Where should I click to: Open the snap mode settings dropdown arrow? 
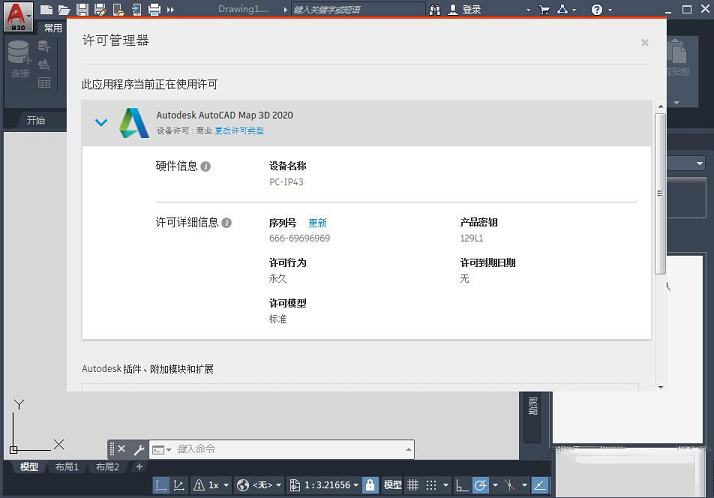tap(445, 486)
